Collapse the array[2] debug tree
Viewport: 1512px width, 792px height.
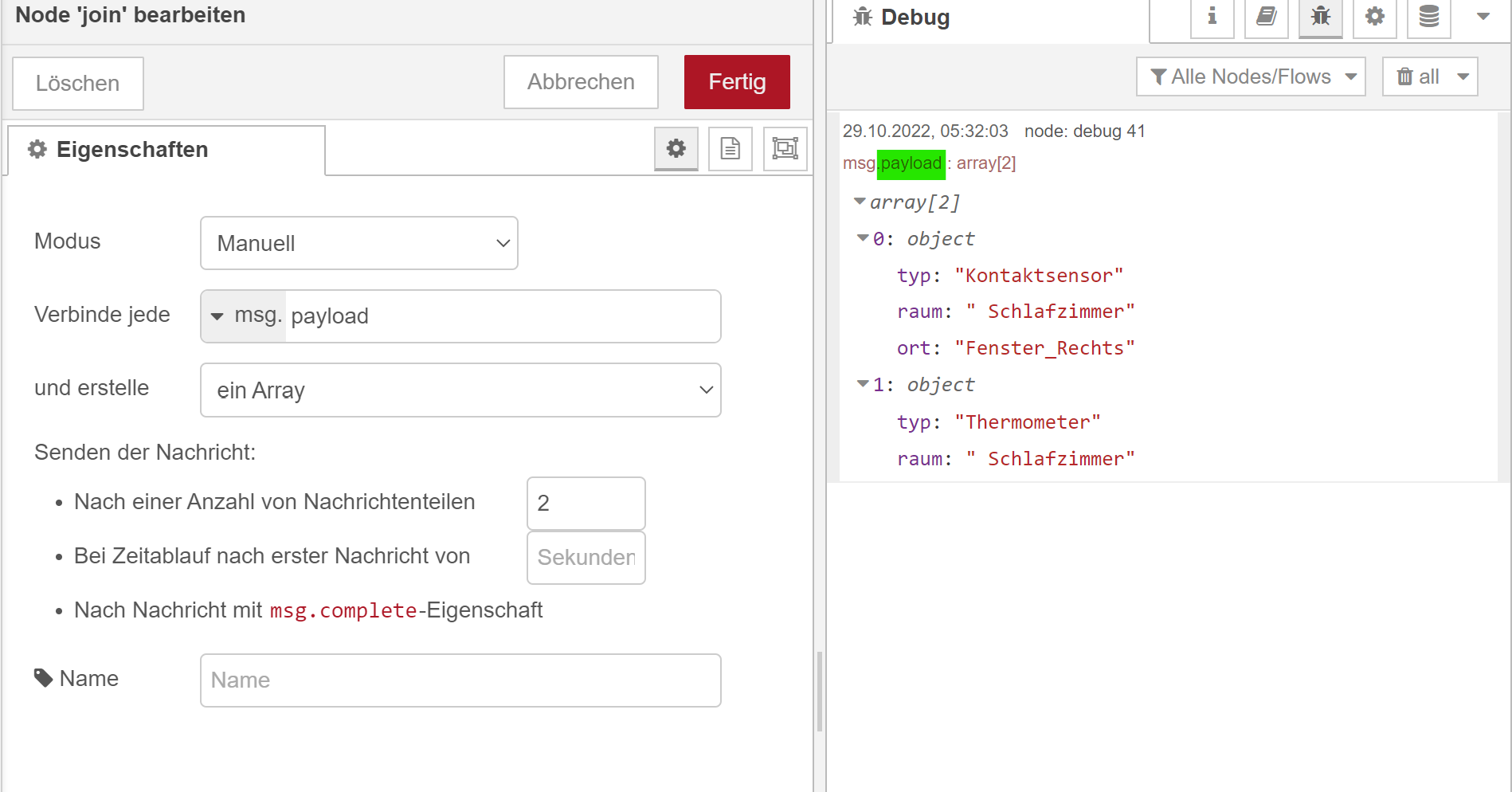click(860, 202)
